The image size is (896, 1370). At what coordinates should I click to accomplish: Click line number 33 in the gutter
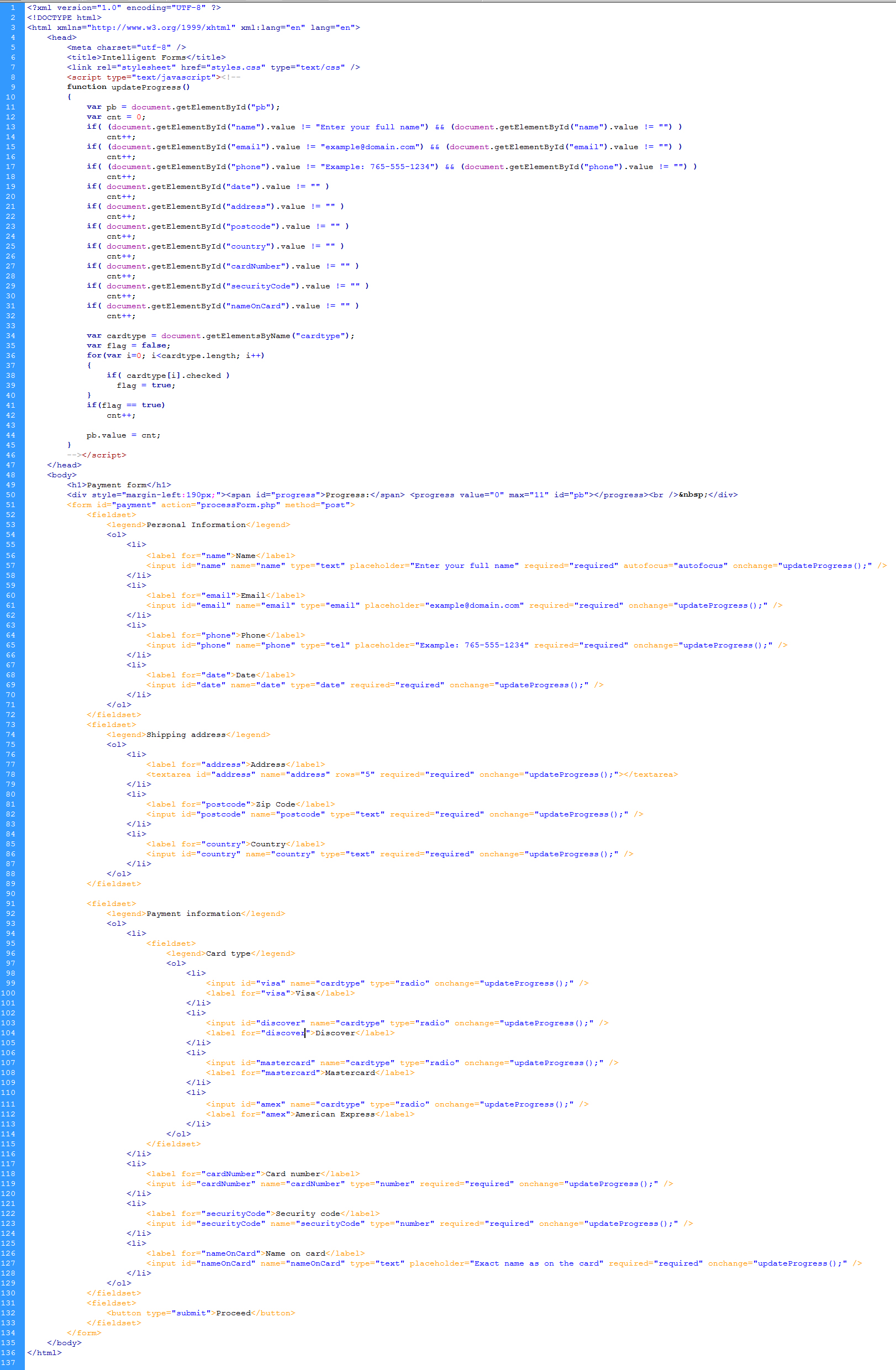coord(11,326)
